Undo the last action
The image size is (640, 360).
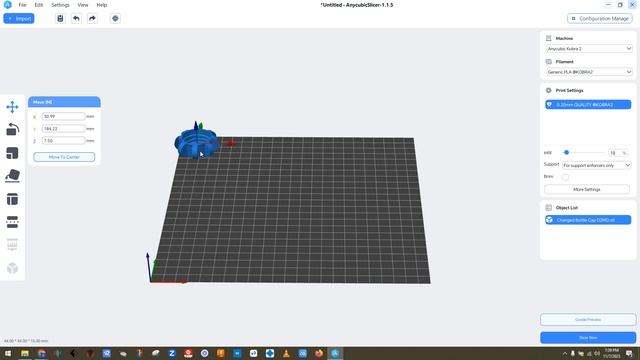pyautogui.click(x=76, y=18)
